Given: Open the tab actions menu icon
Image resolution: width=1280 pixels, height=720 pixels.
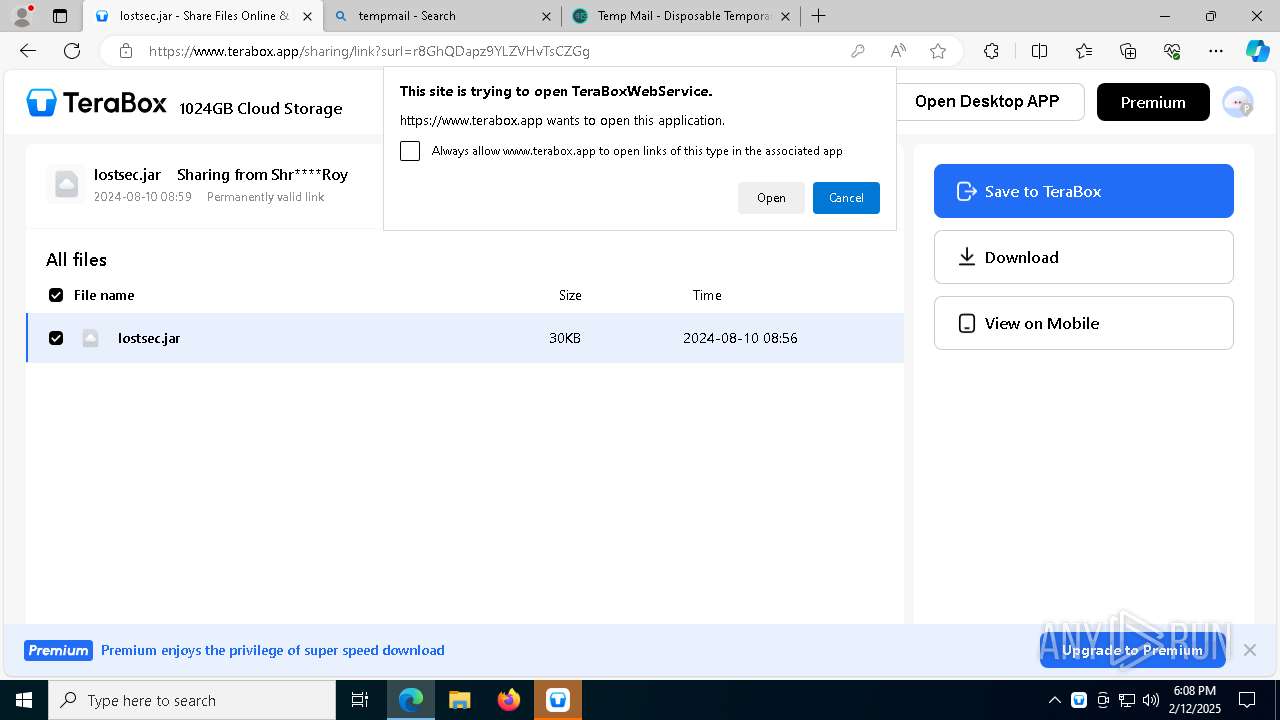Looking at the screenshot, I should tap(60, 16).
